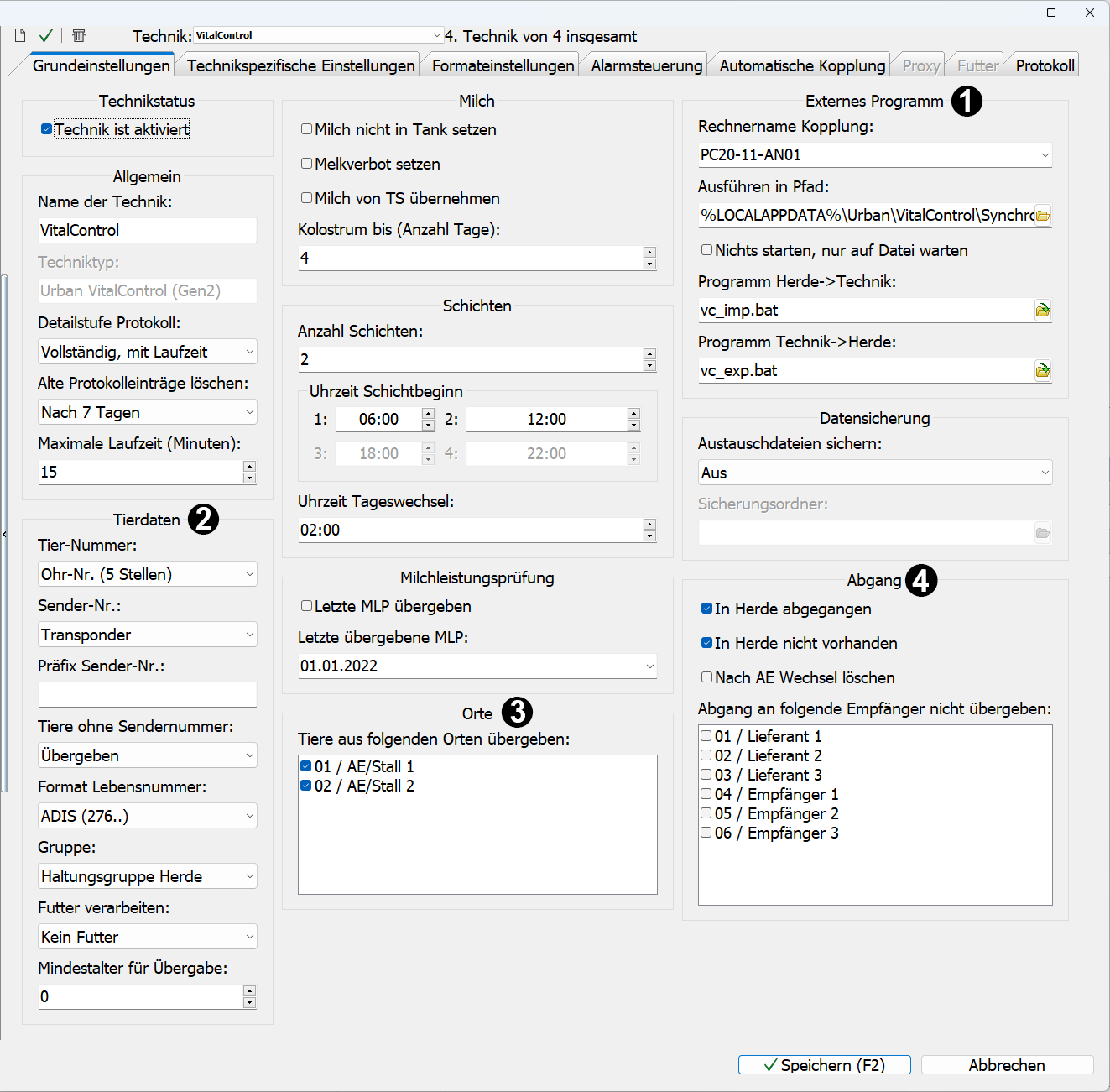Screen dimensions: 1110x1092
Task: Increase Maximale Laufzeit value
Action: point(249,466)
